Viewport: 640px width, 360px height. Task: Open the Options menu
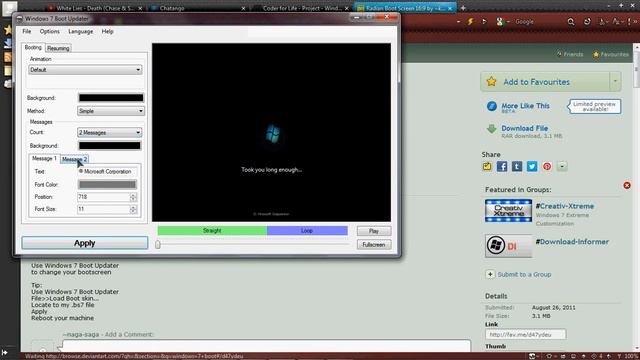pyautogui.click(x=49, y=31)
